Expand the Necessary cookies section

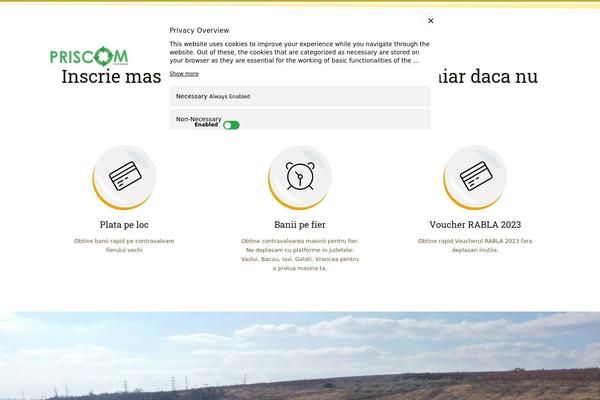[191, 96]
